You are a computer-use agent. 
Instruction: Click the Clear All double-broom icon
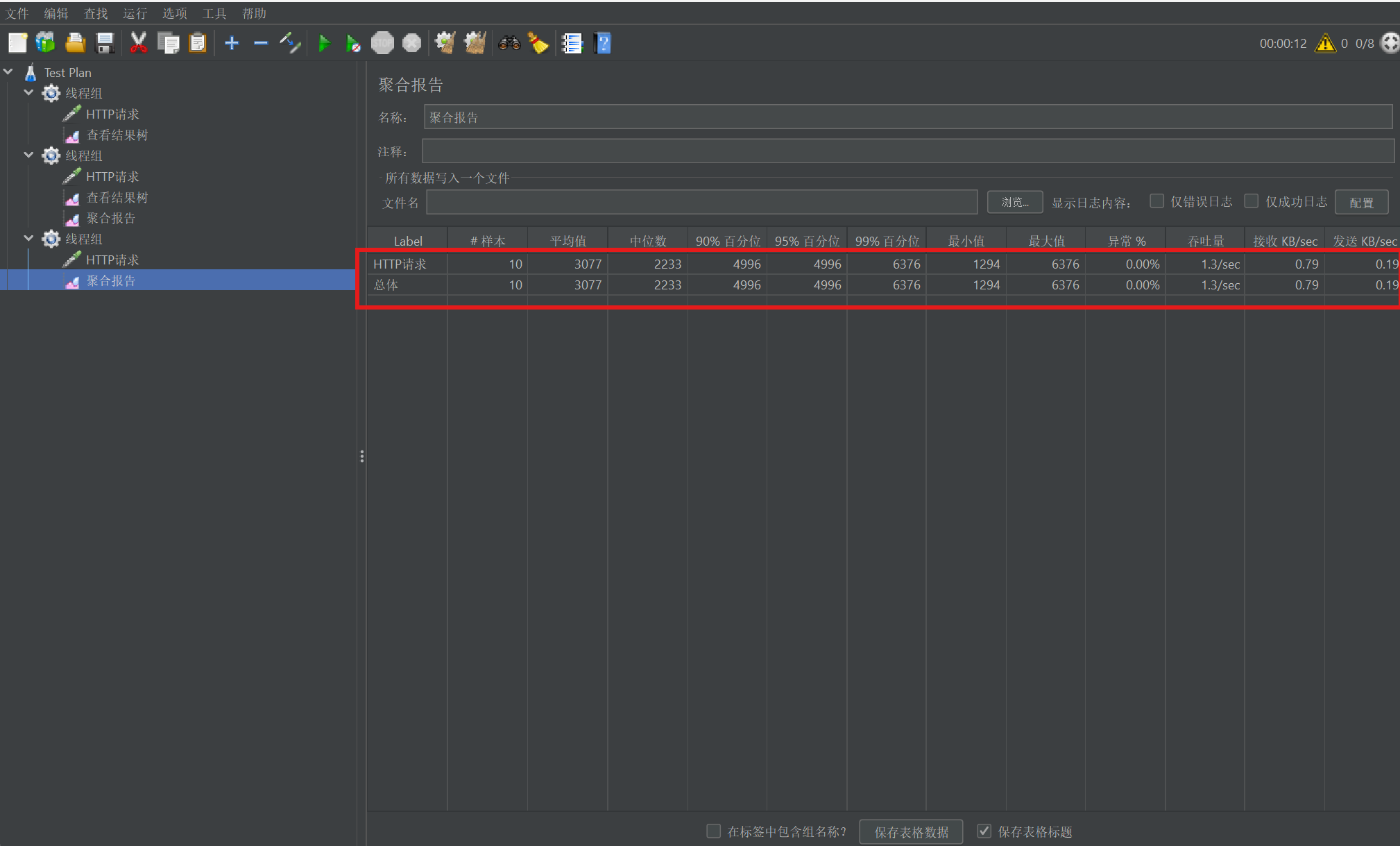[475, 44]
